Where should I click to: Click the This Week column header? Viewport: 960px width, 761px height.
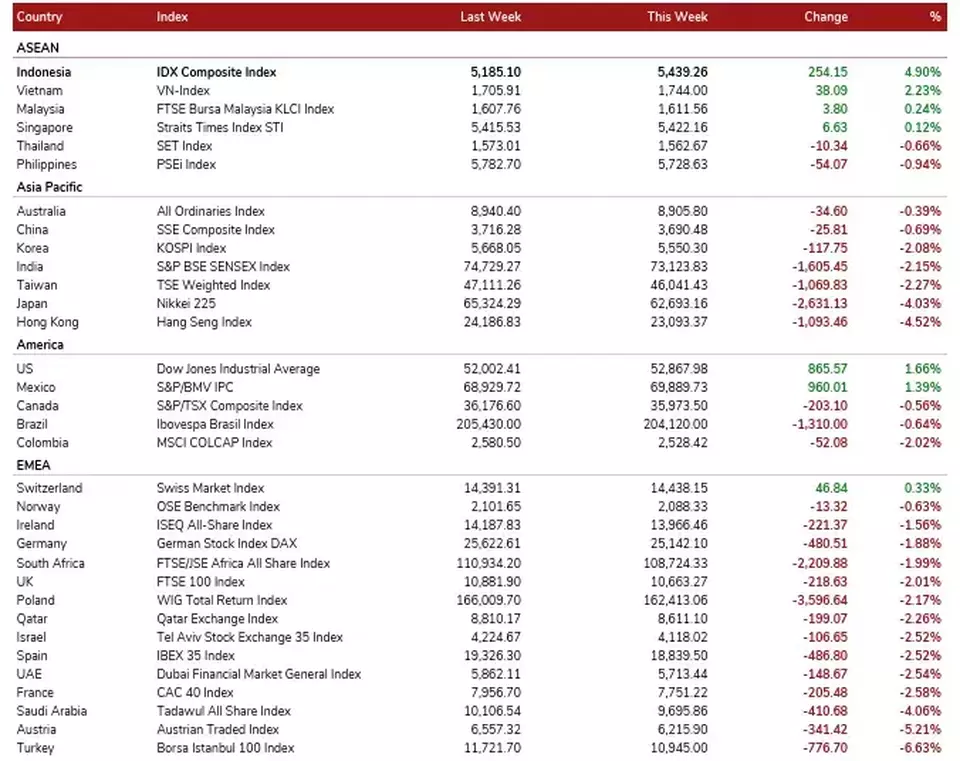[677, 17]
